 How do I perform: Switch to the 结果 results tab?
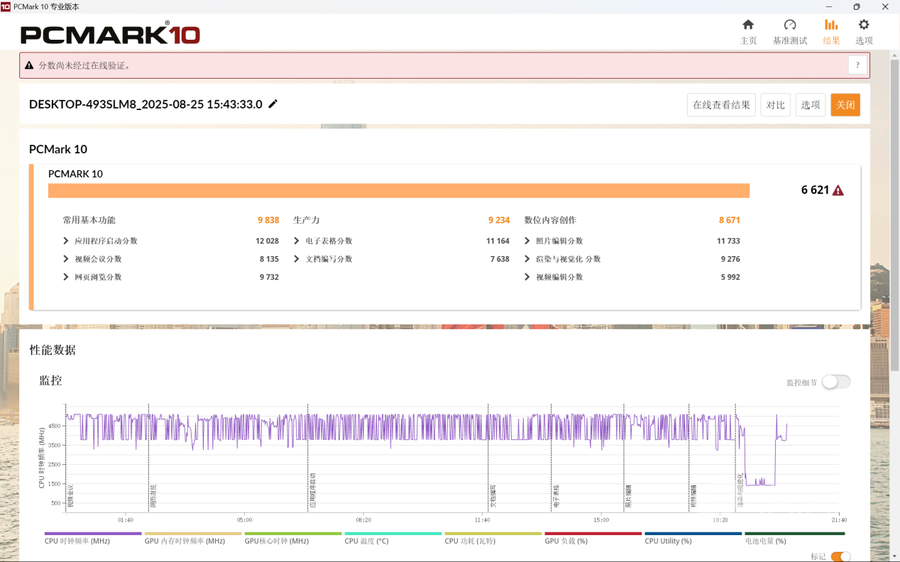pyautogui.click(x=831, y=31)
